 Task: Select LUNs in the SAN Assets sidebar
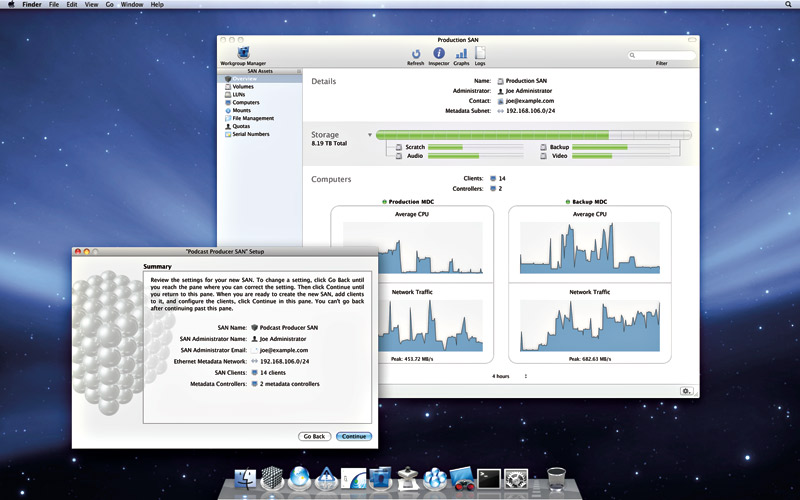click(239, 95)
